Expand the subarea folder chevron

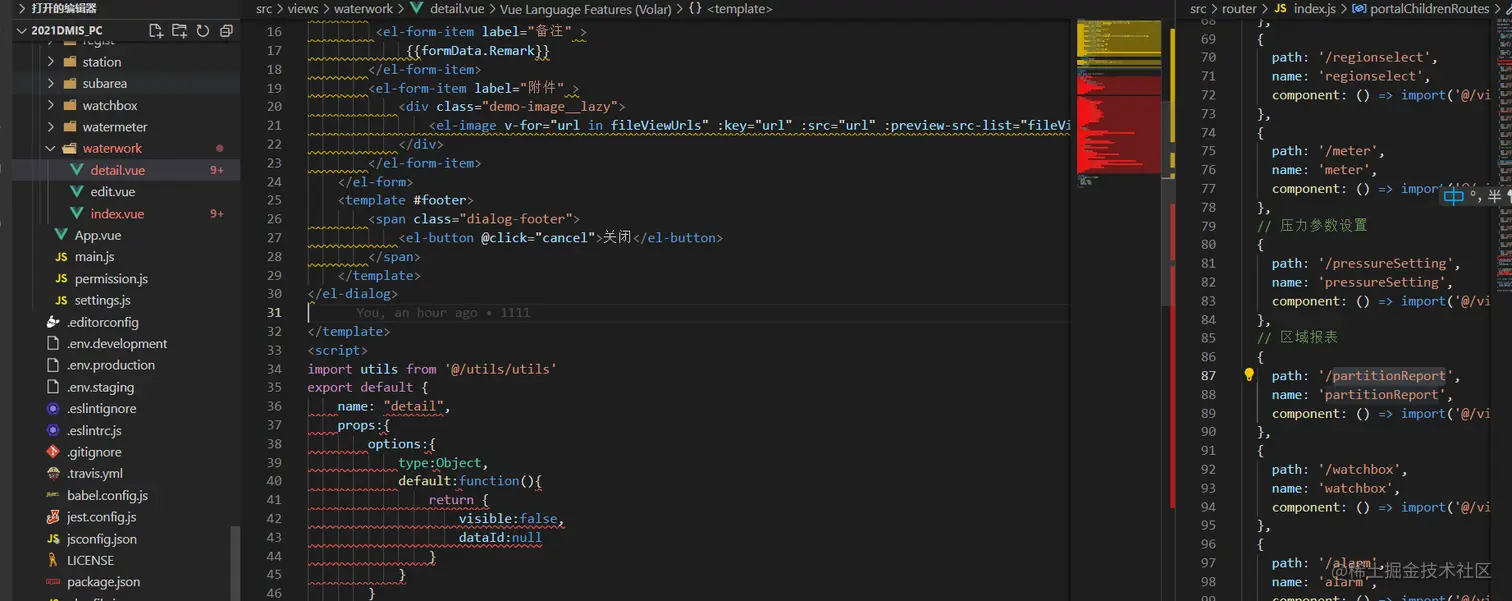pos(51,84)
